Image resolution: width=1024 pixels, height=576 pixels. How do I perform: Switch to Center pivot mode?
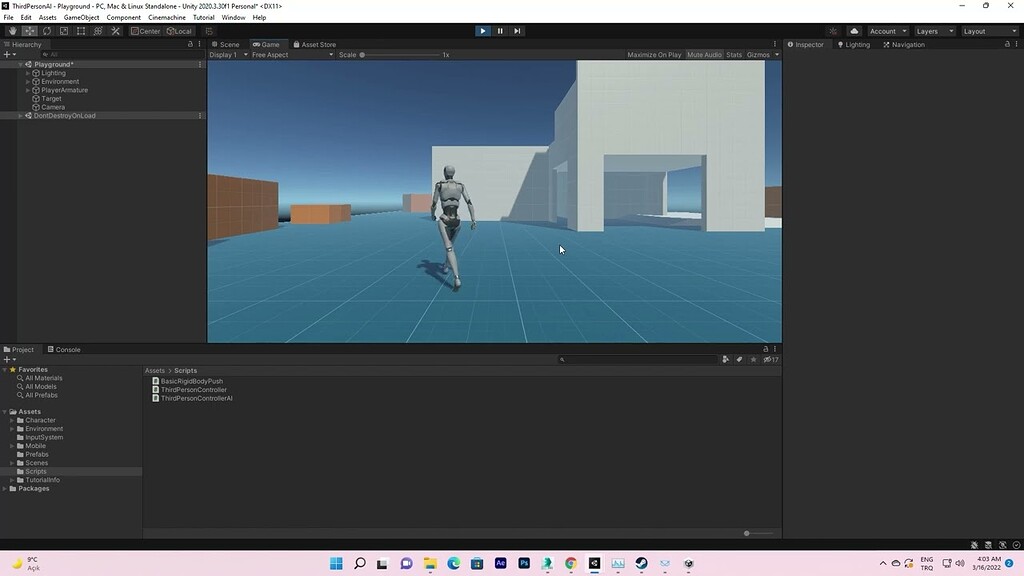[x=146, y=30]
